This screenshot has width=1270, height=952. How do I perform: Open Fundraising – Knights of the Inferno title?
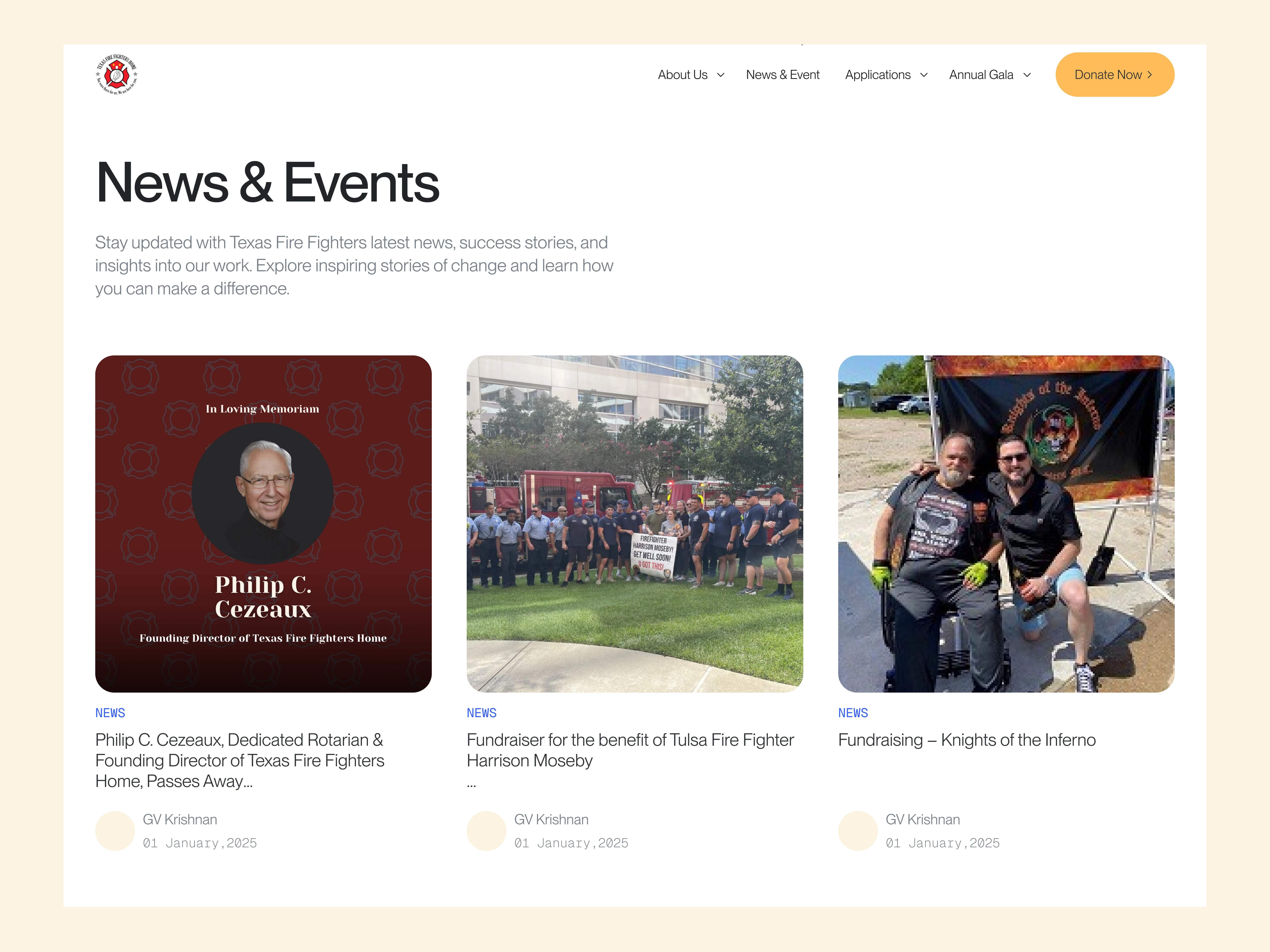click(x=967, y=740)
